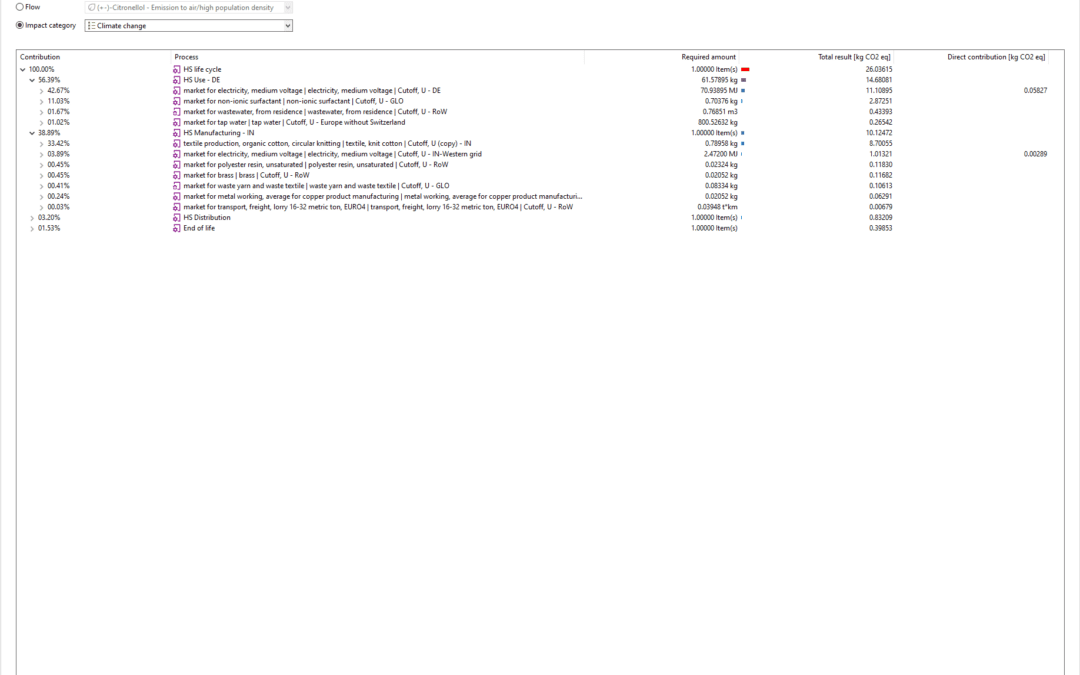Click process icon of electricity IN-Western grid
Screen dimensions: 1080x675
pos(176,154)
